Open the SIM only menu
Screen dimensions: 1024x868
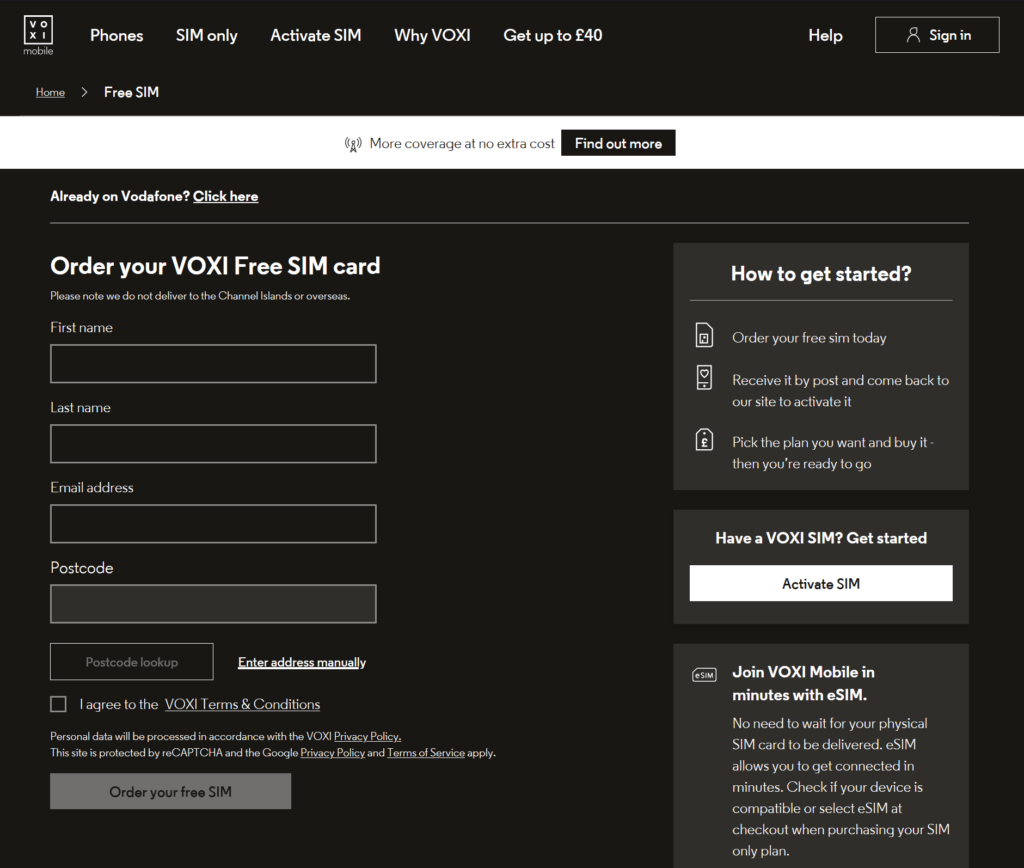[x=206, y=35]
